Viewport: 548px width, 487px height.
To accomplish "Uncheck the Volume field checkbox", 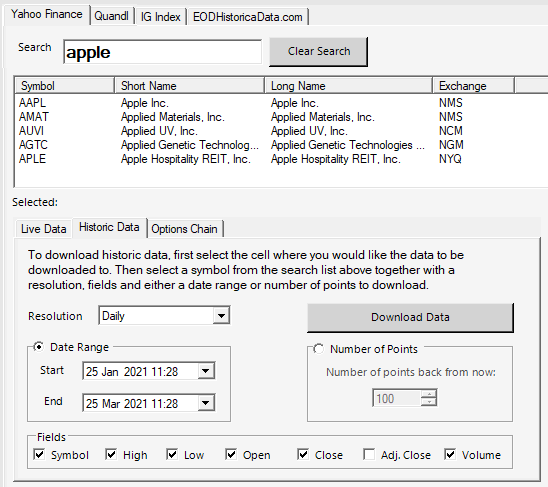I will pyautogui.click(x=450, y=454).
